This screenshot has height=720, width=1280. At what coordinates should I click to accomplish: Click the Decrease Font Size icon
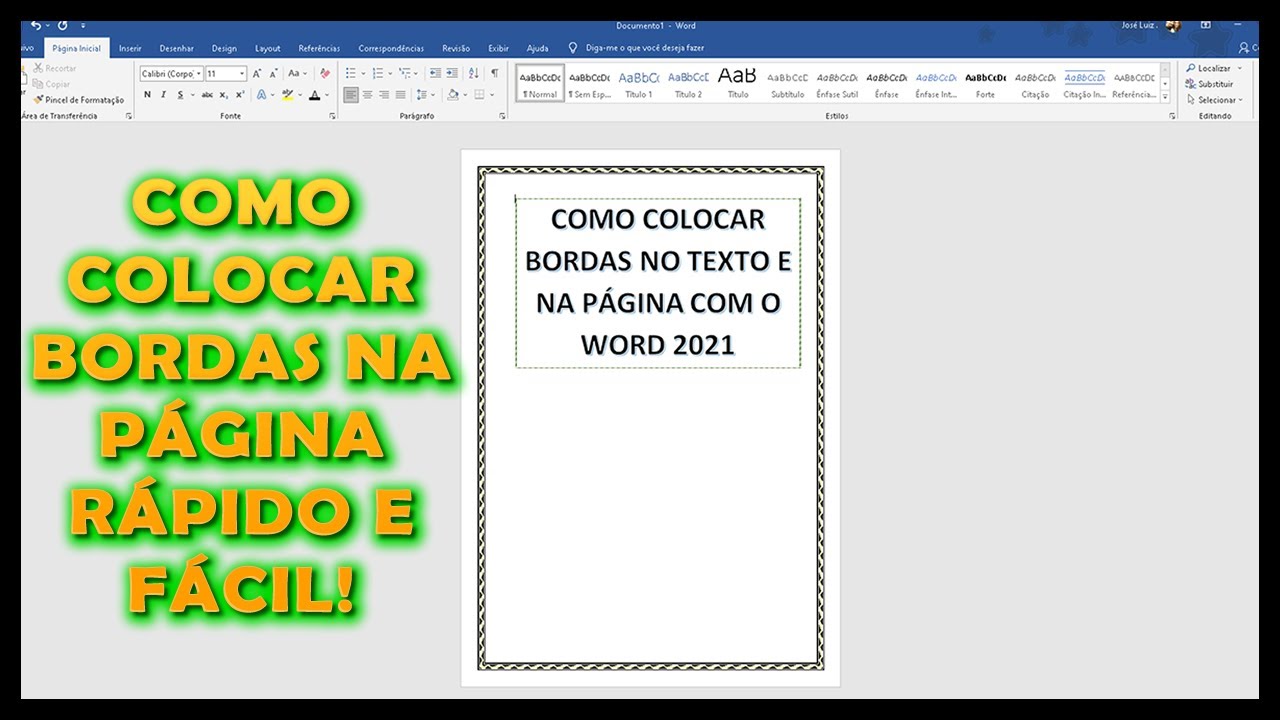click(273, 73)
